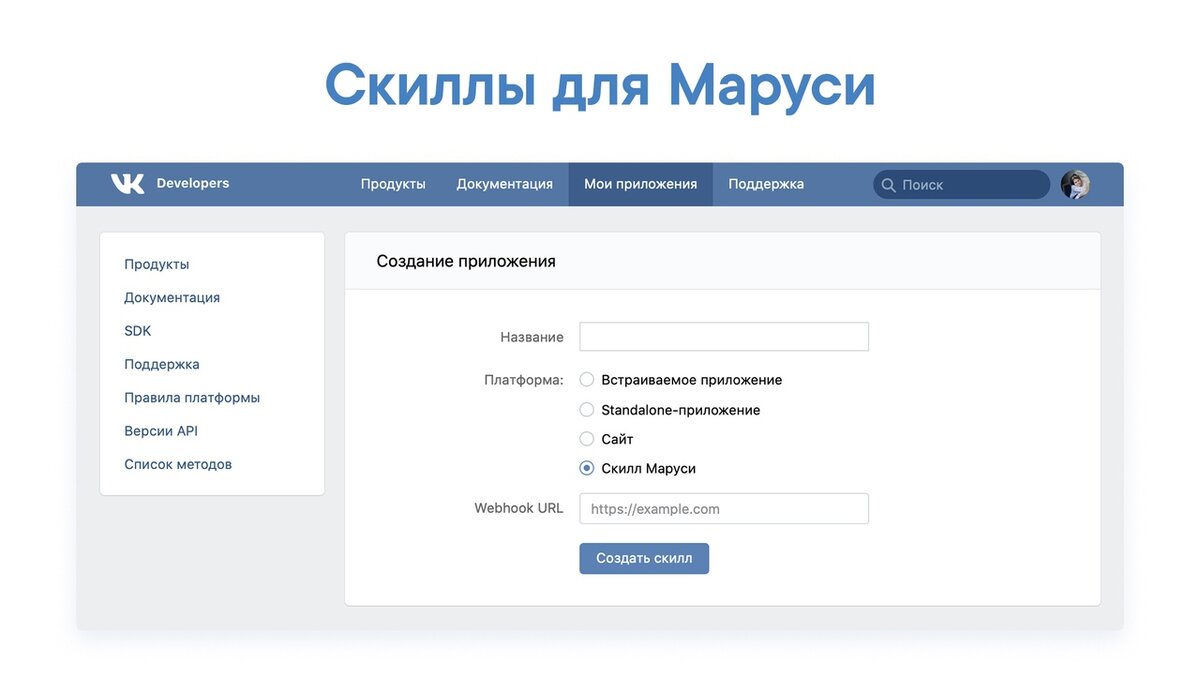This screenshot has height=694, width=1200.
Task: Open the Поддержка top menu
Action: pyautogui.click(x=766, y=184)
